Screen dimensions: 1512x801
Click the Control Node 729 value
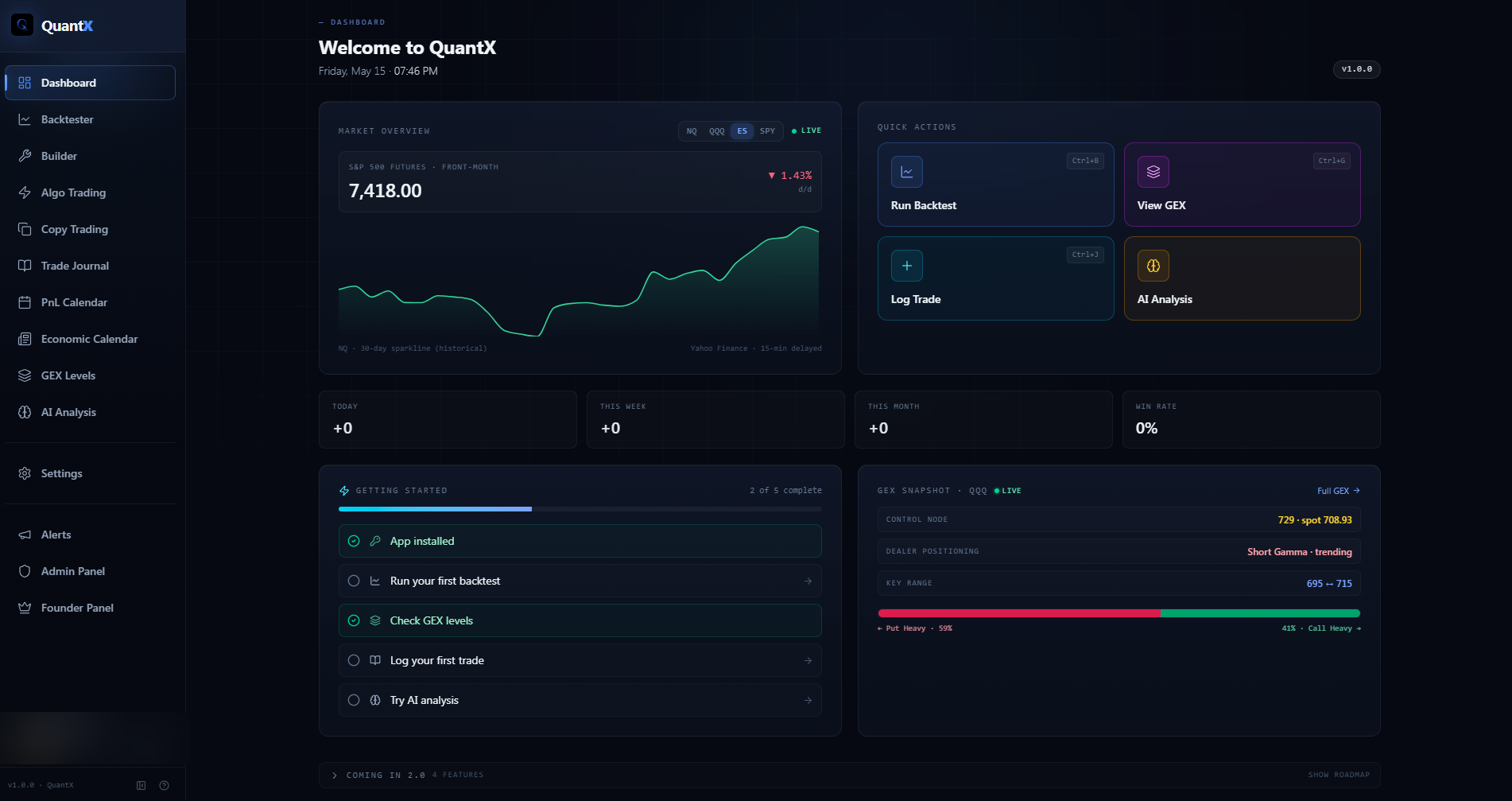[1315, 519]
